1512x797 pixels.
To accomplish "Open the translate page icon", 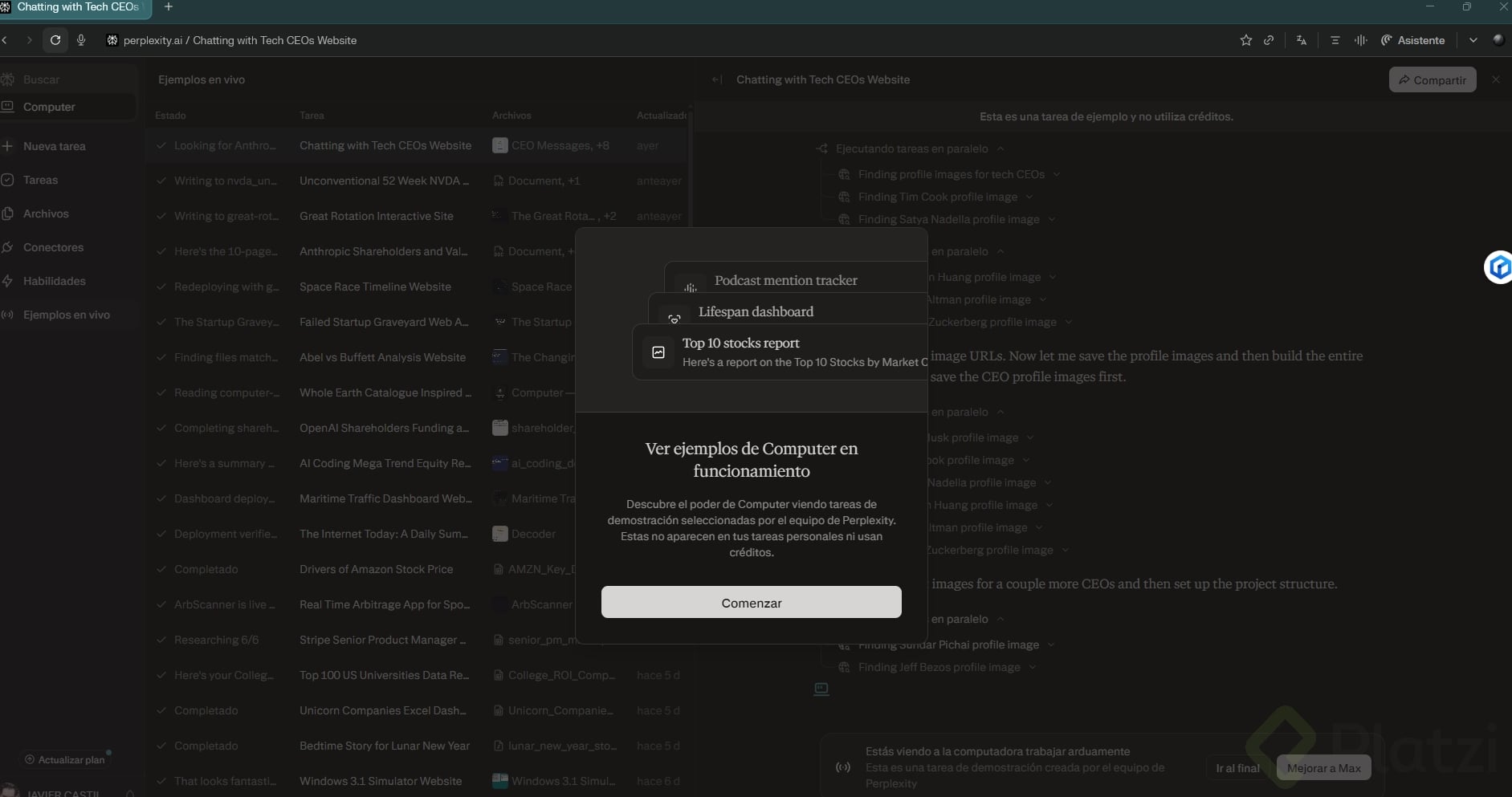I will (x=1302, y=40).
